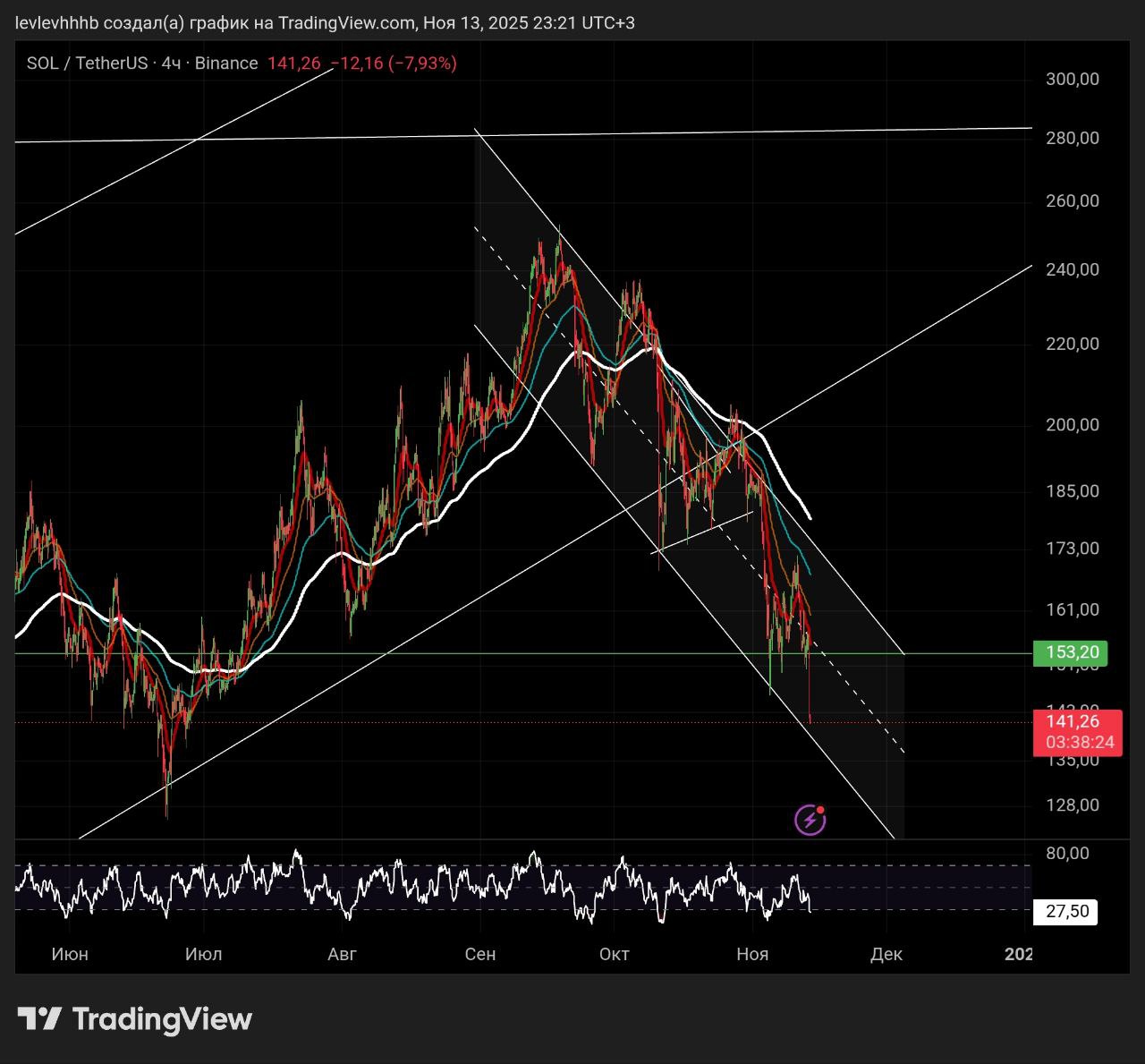Click the 4ч timeframe in chart legend
The width and height of the screenshot is (1145, 1064).
coord(171,63)
